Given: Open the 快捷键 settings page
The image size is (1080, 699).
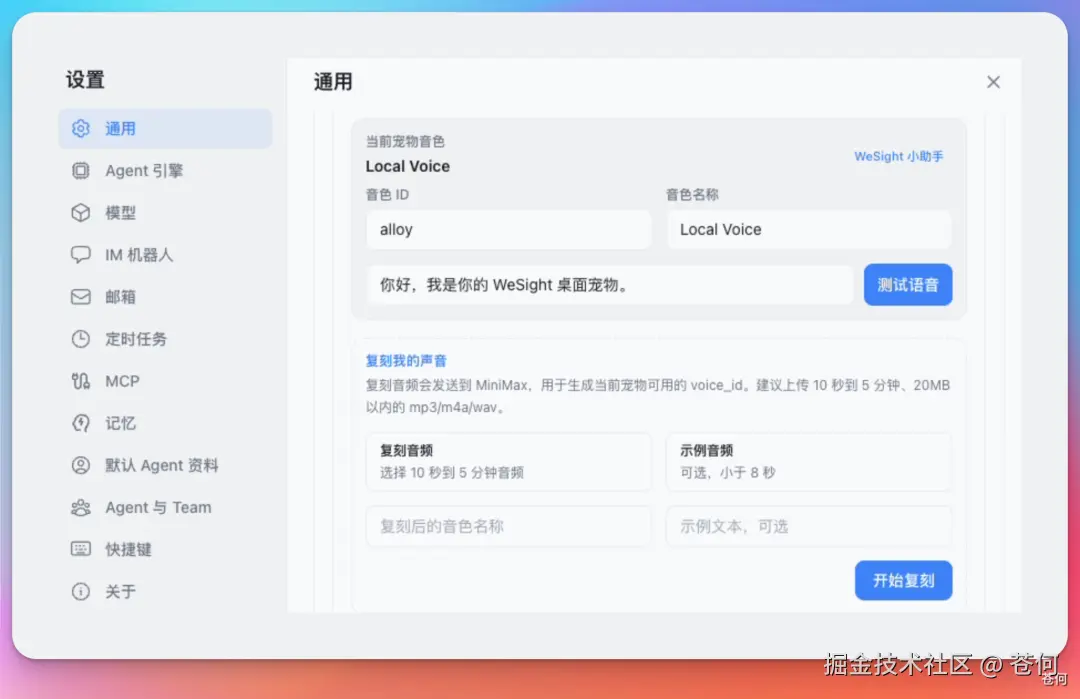Looking at the screenshot, I should pyautogui.click(x=128, y=550).
